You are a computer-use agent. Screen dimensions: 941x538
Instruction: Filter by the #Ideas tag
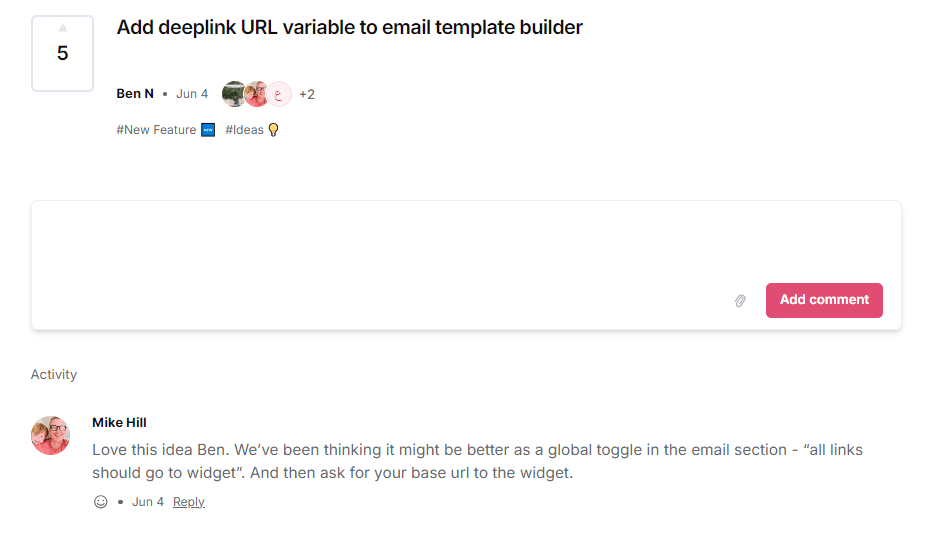(x=244, y=130)
